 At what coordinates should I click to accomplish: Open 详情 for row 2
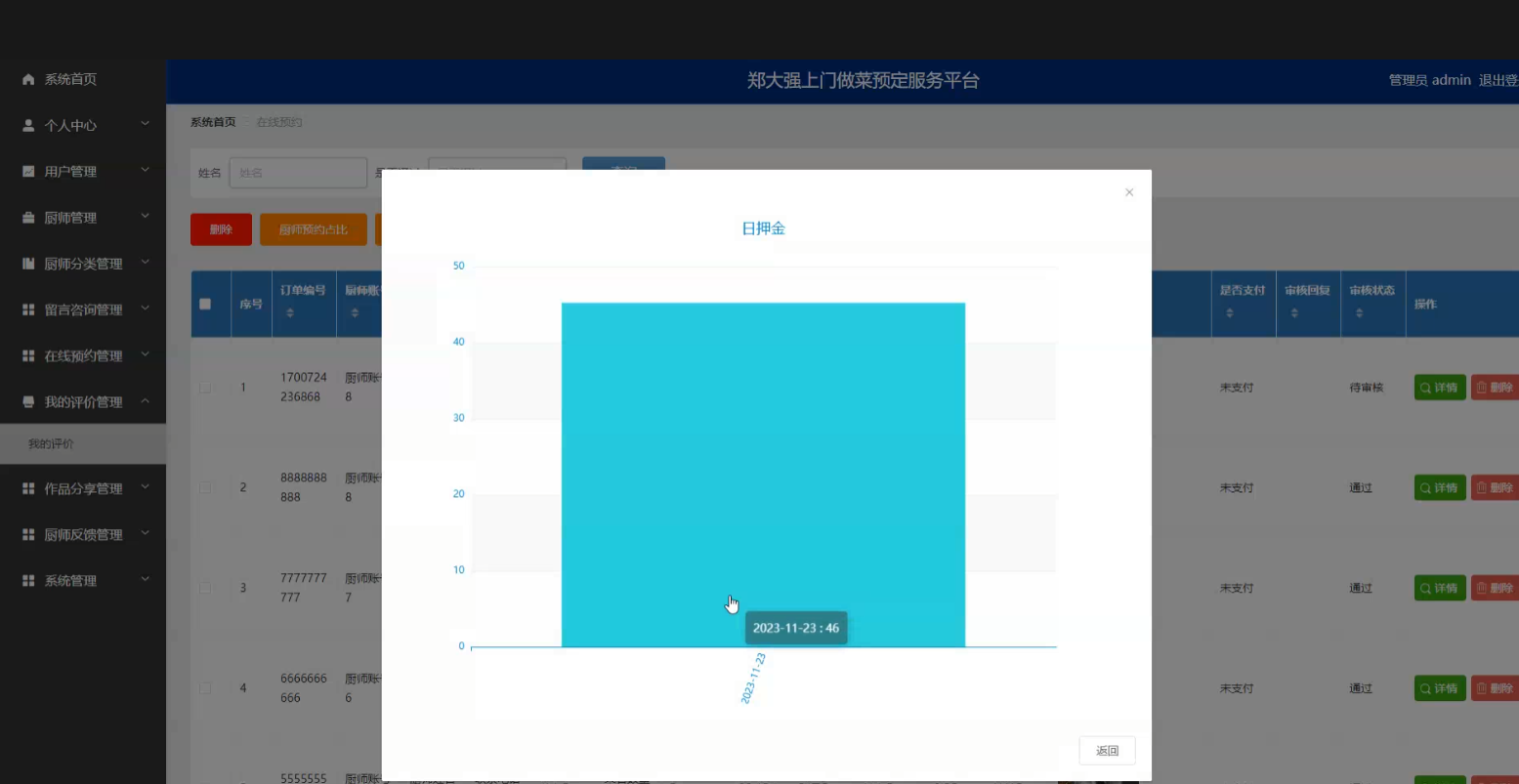point(1440,488)
